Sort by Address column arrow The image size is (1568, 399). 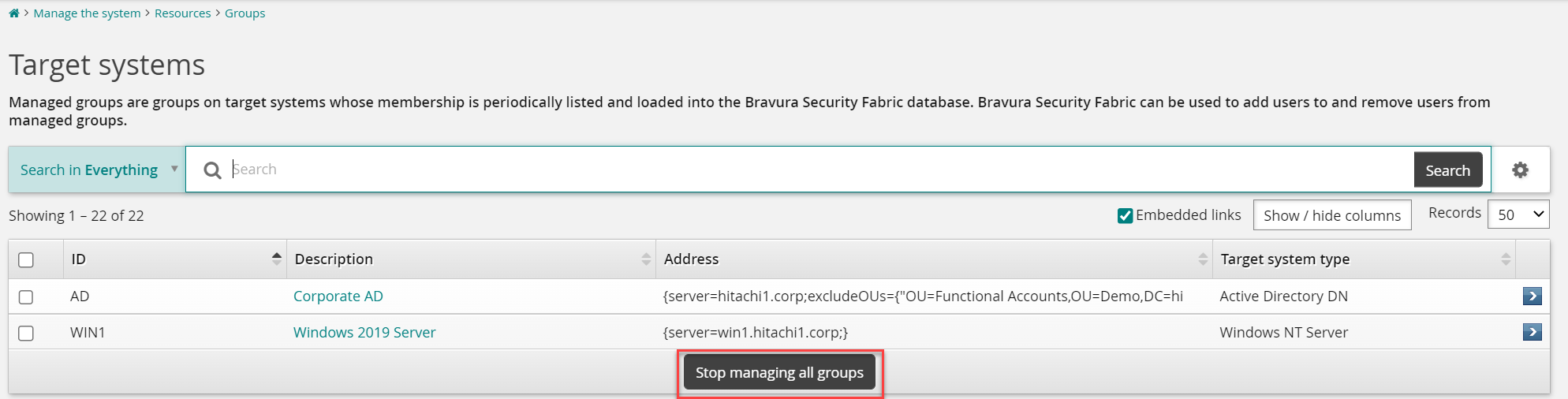click(x=1203, y=259)
